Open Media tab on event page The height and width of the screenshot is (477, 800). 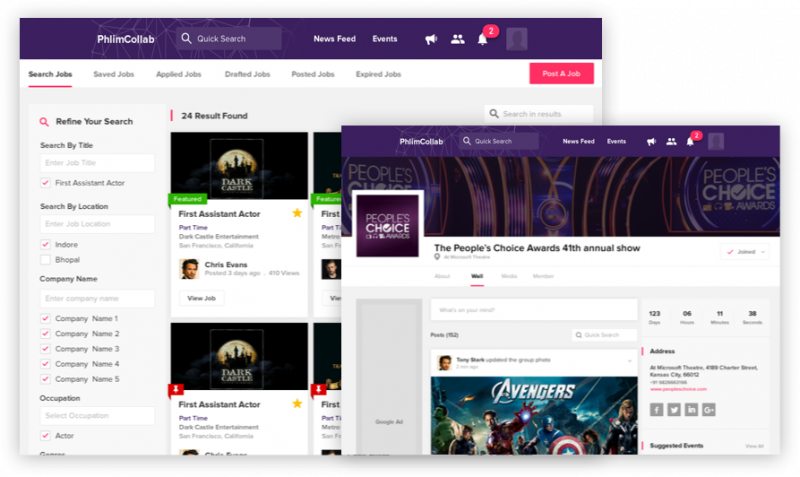[509, 276]
